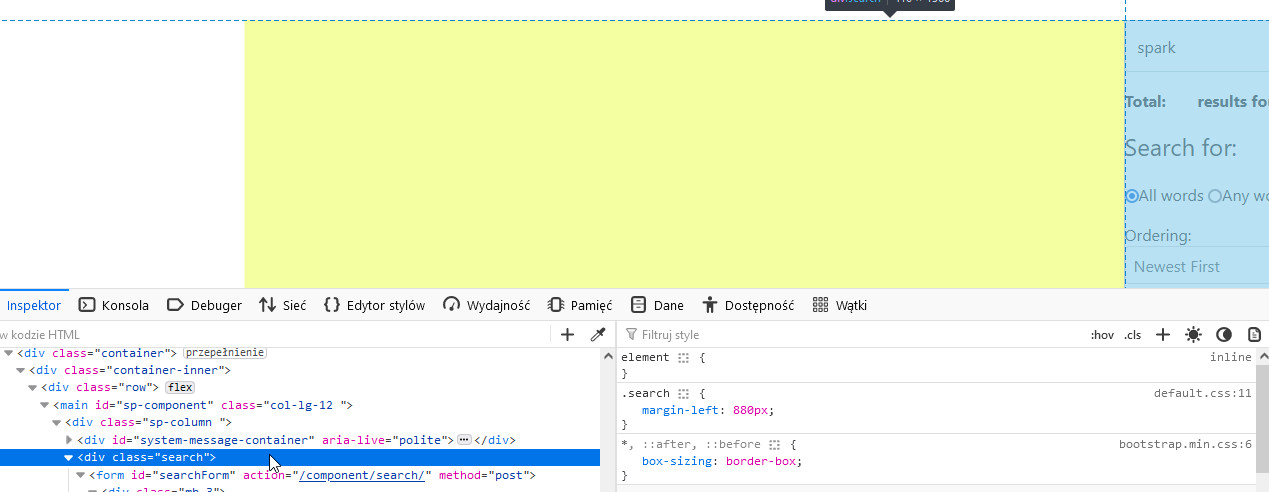This screenshot has height=492, width=1269.
Task: Collapse the div class="search" node
Action: tap(69, 458)
